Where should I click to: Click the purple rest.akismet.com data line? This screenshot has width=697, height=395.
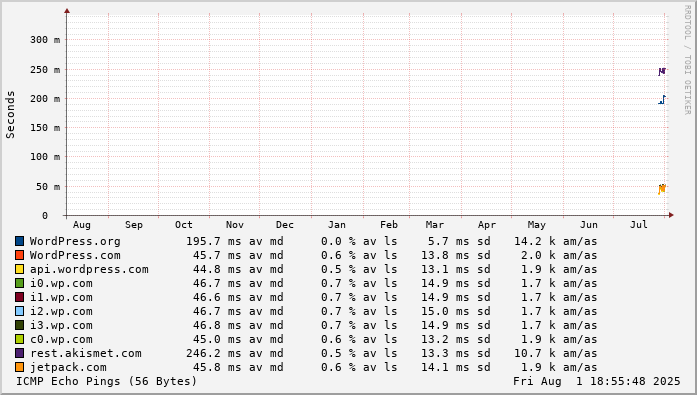tap(662, 71)
